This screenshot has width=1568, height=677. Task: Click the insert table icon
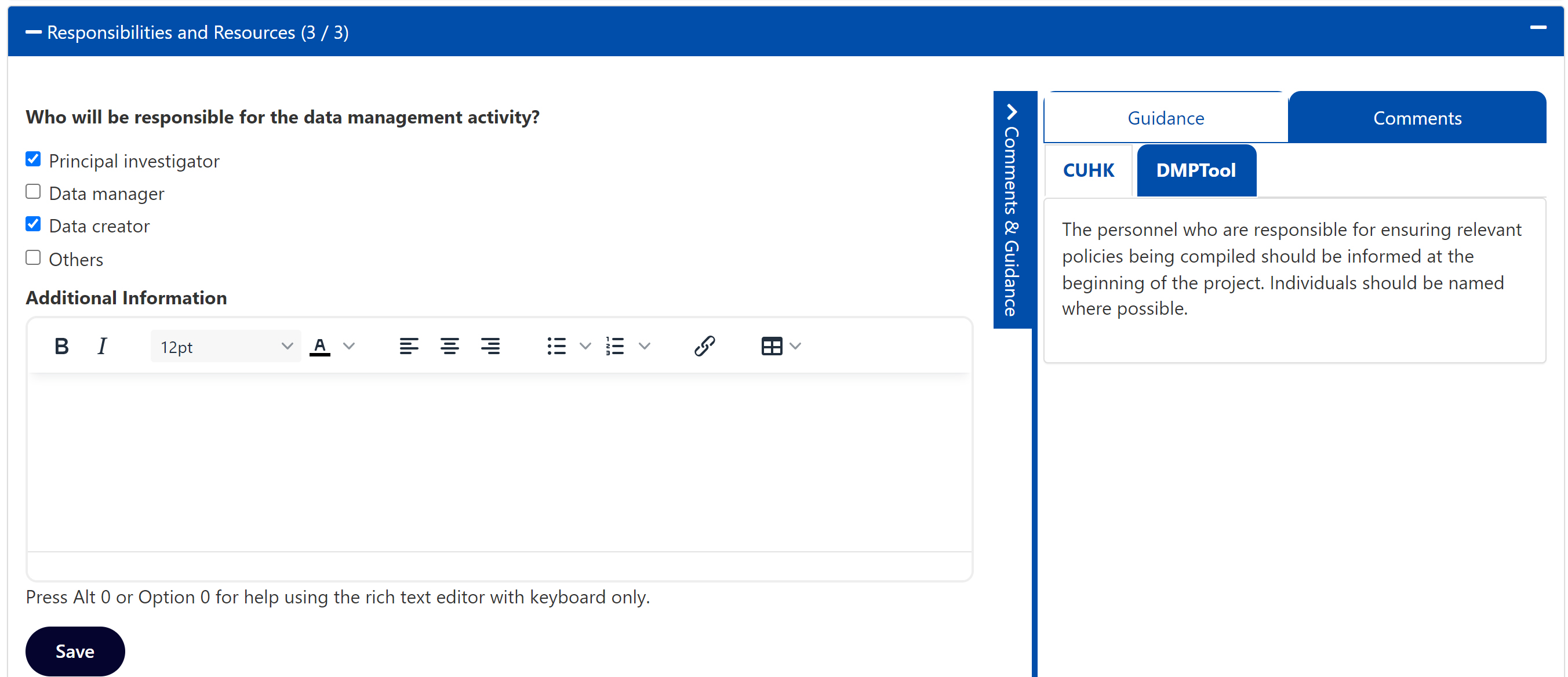coord(771,347)
